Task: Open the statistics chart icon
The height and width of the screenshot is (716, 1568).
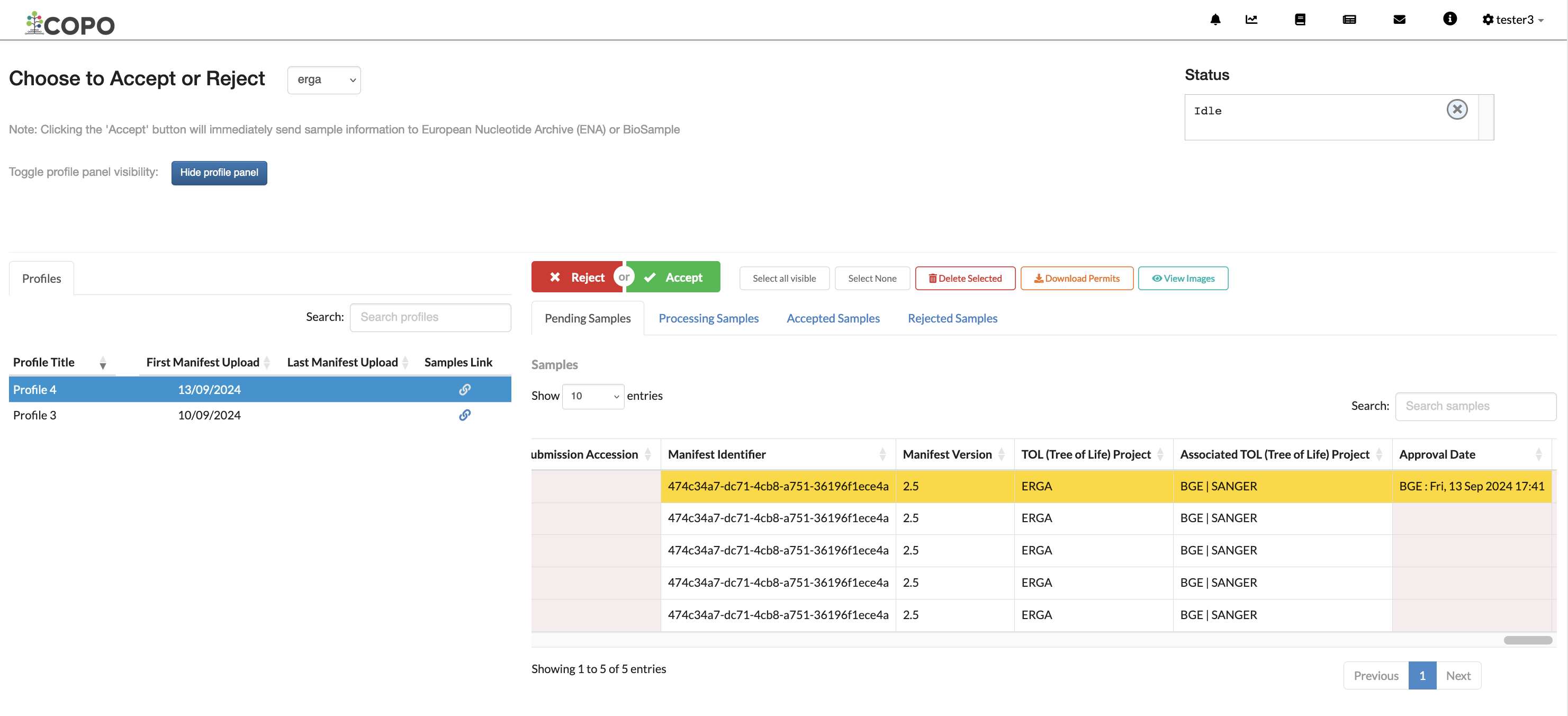Action: [x=1251, y=20]
